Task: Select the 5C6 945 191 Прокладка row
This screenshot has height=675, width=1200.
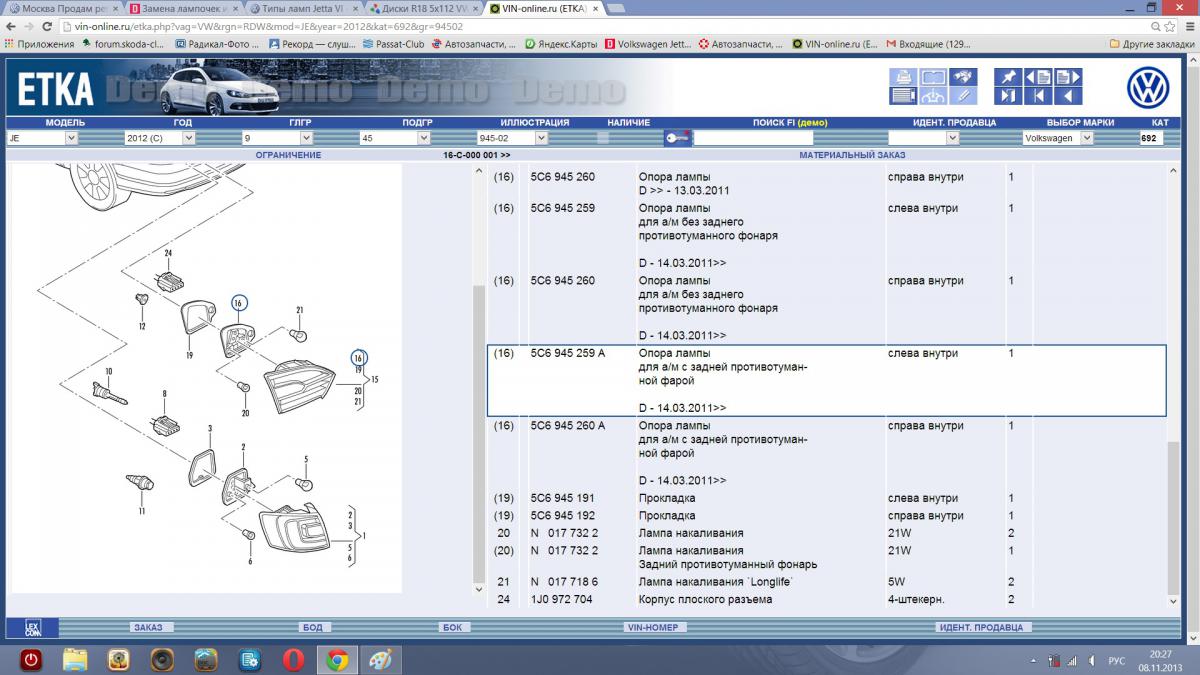Action: (827, 498)
